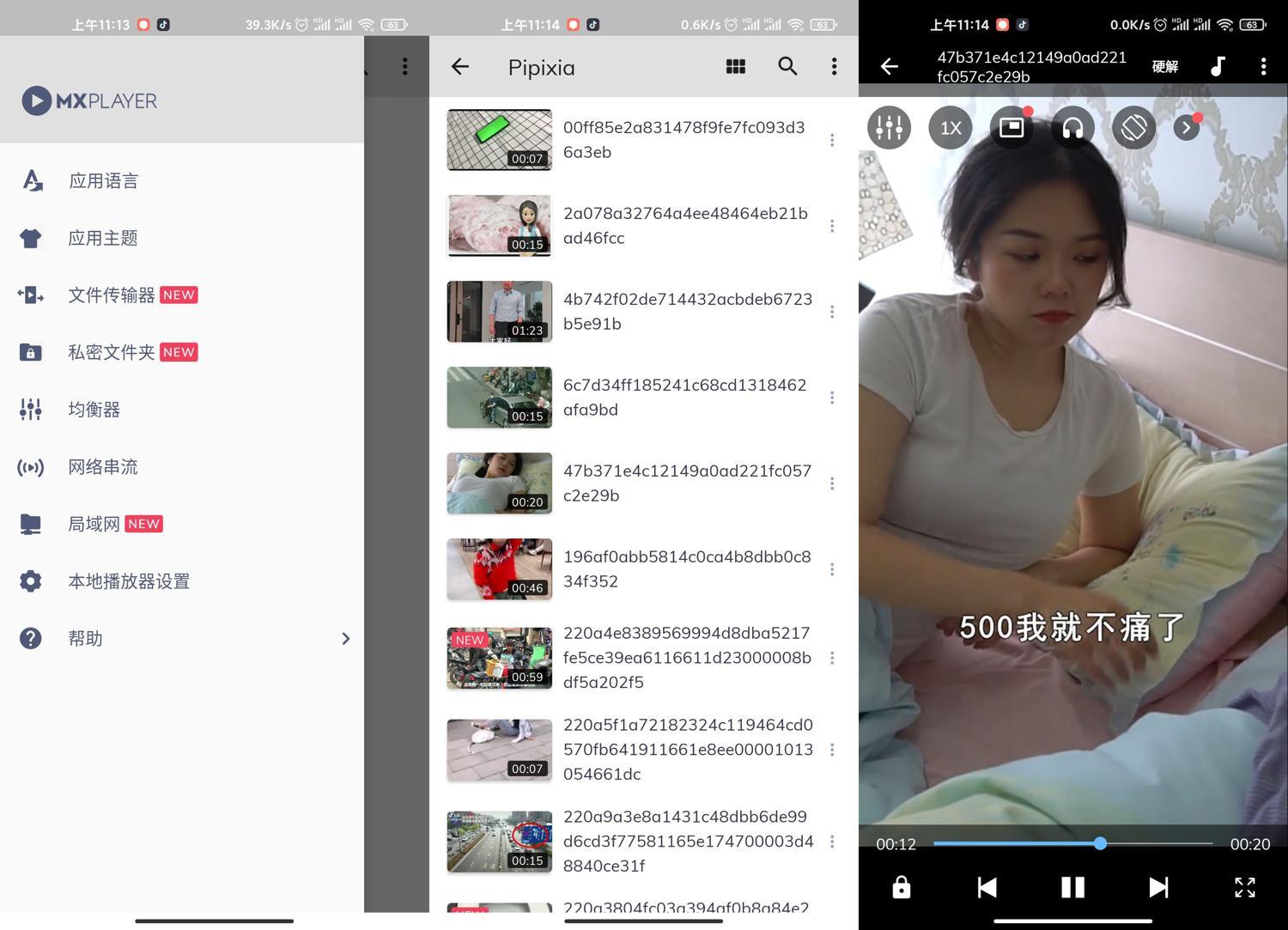Switch Pipixia folder to grid view

pos(734,66)
